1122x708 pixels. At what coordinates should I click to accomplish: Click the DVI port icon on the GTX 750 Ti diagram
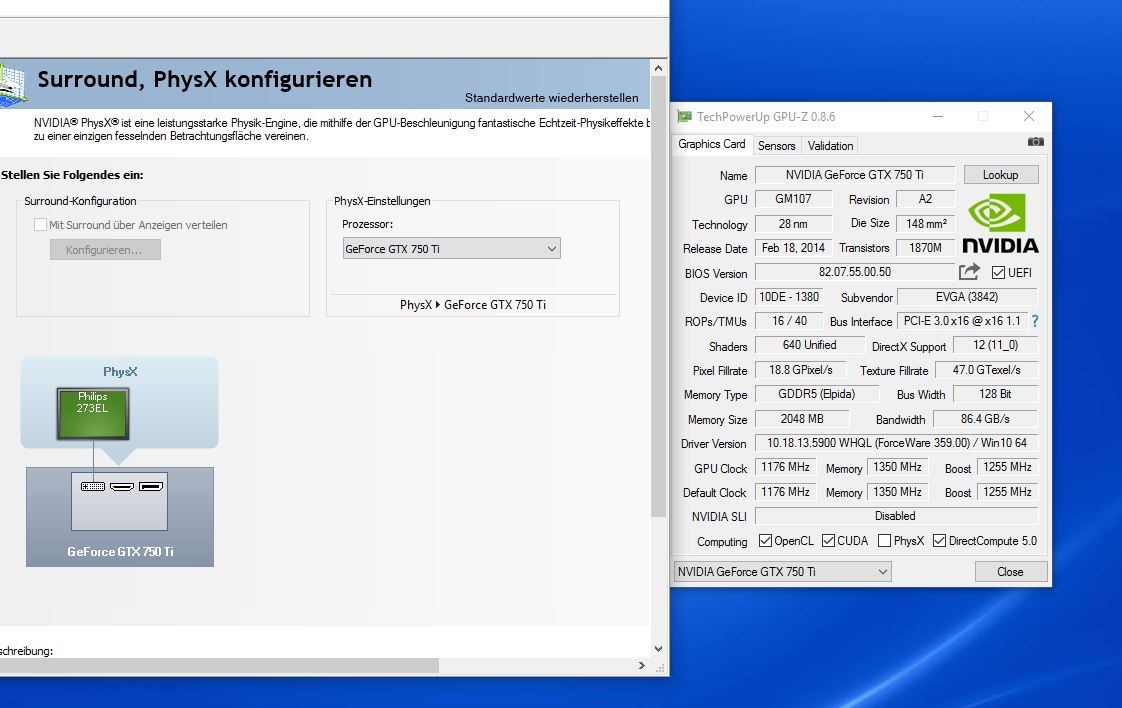pos(93,487)
